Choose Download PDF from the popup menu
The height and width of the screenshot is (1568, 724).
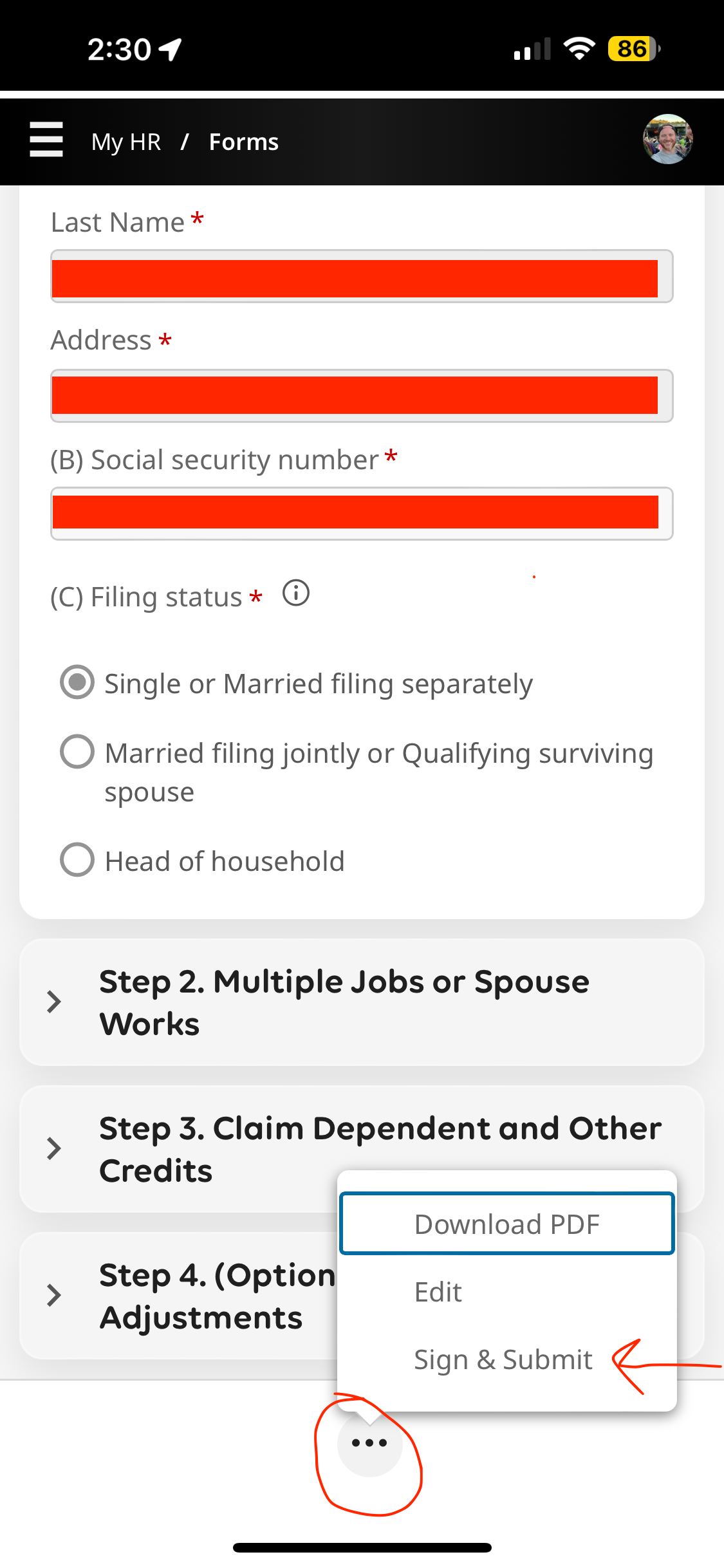507,1224
